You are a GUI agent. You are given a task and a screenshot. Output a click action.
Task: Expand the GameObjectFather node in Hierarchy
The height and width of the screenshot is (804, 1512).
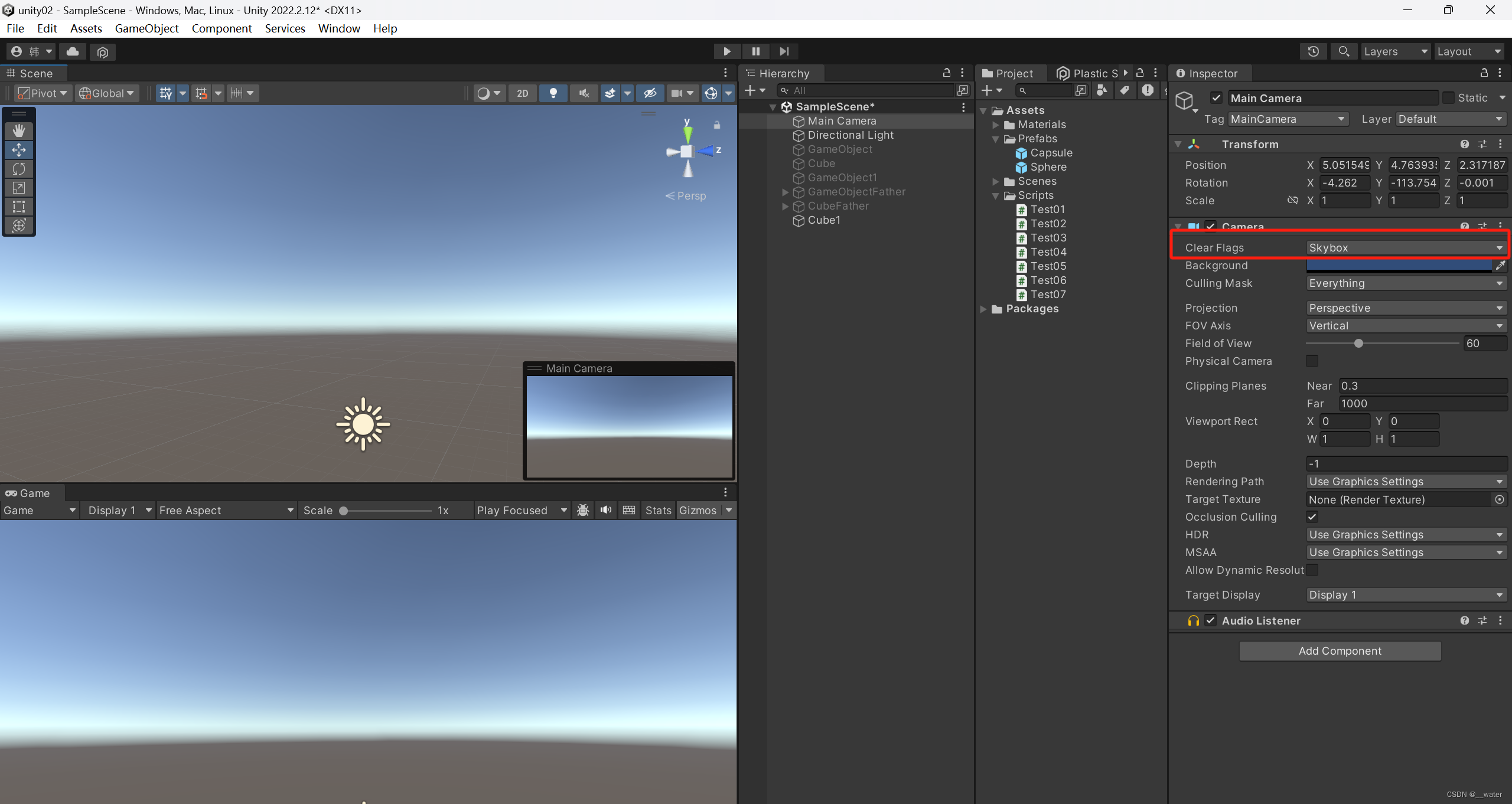coord(785,192)
